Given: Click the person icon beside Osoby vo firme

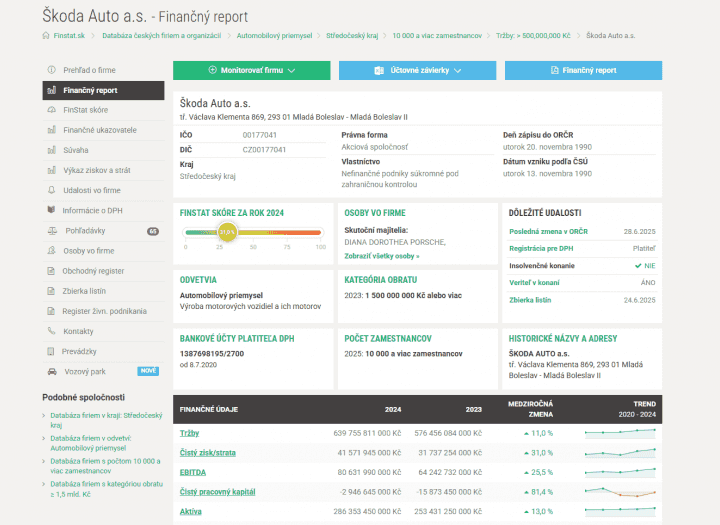Looking at the screenshot, I should pos(51,251).
